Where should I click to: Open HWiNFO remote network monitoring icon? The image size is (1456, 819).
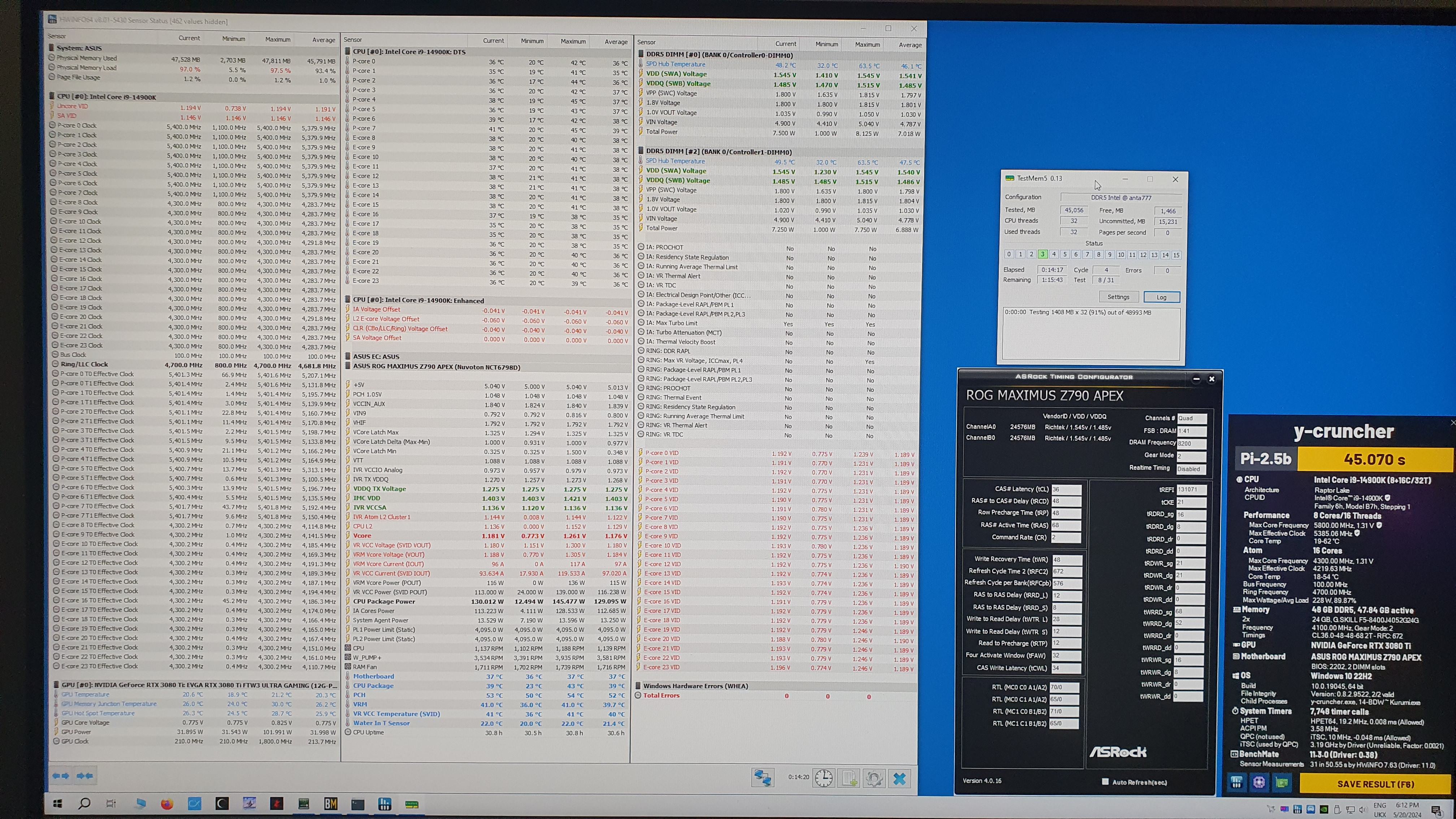pos(762,778)
